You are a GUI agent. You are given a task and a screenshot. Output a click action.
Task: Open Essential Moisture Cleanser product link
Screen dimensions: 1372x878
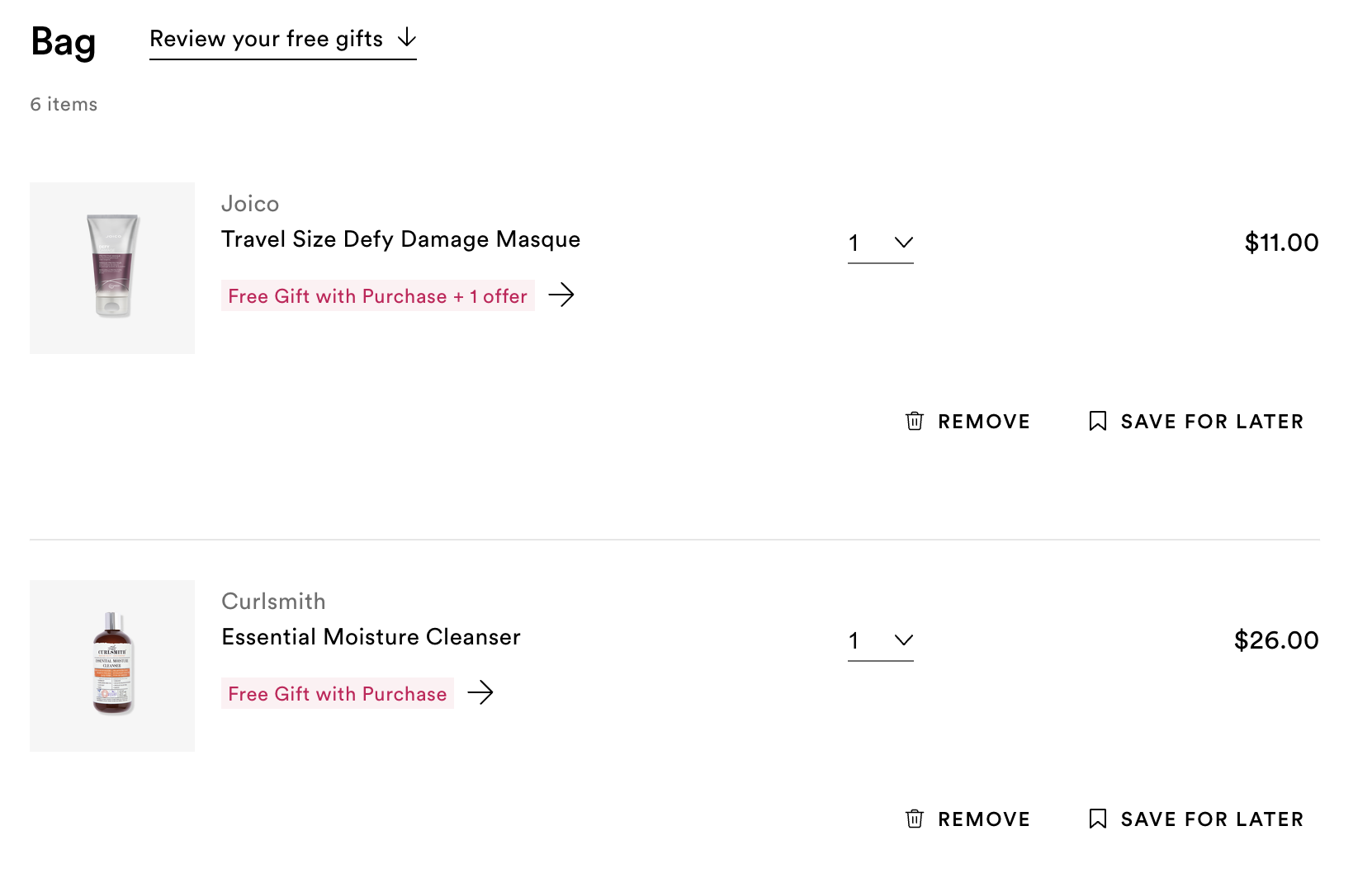[371, 637]
